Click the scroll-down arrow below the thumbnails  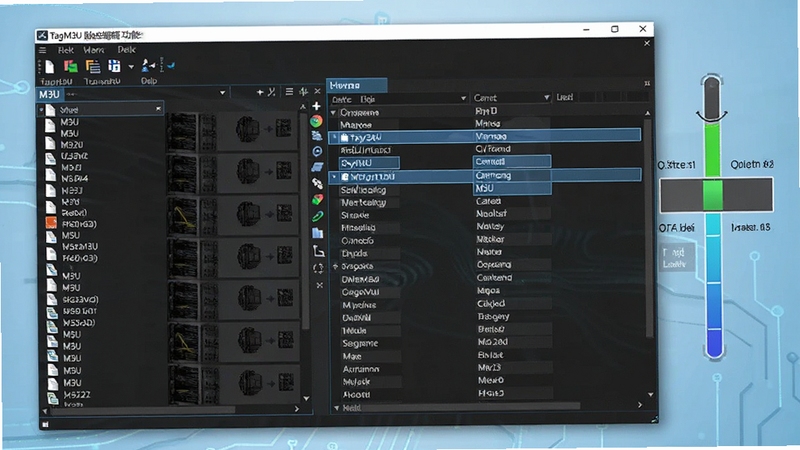point(306,398)
